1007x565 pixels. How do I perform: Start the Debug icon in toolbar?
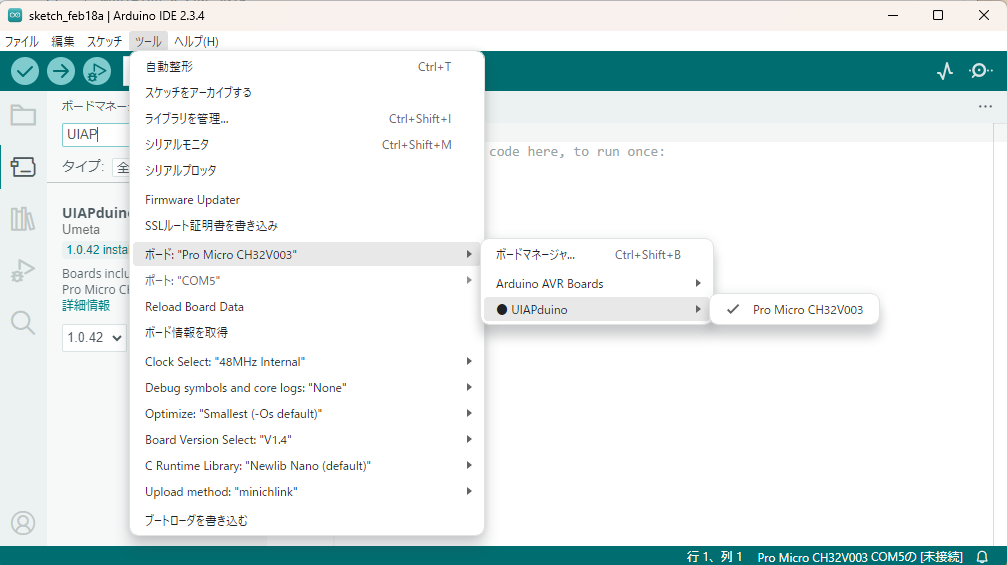97,71
